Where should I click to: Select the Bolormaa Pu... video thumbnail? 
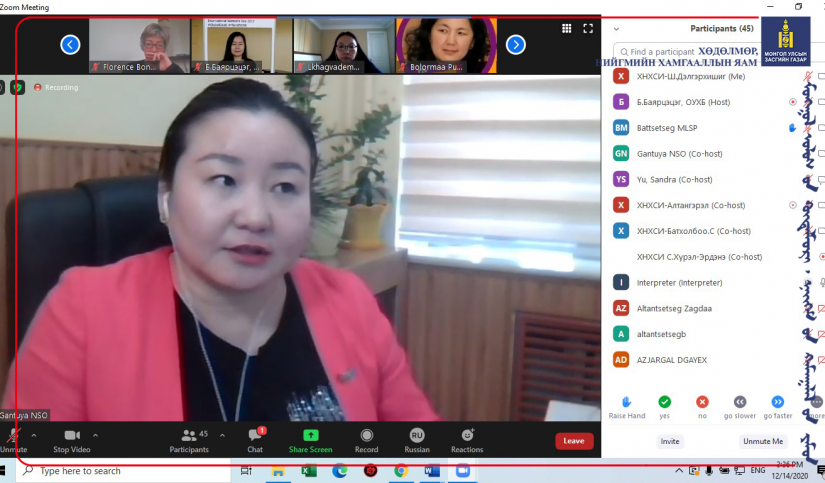pos(446,46)
